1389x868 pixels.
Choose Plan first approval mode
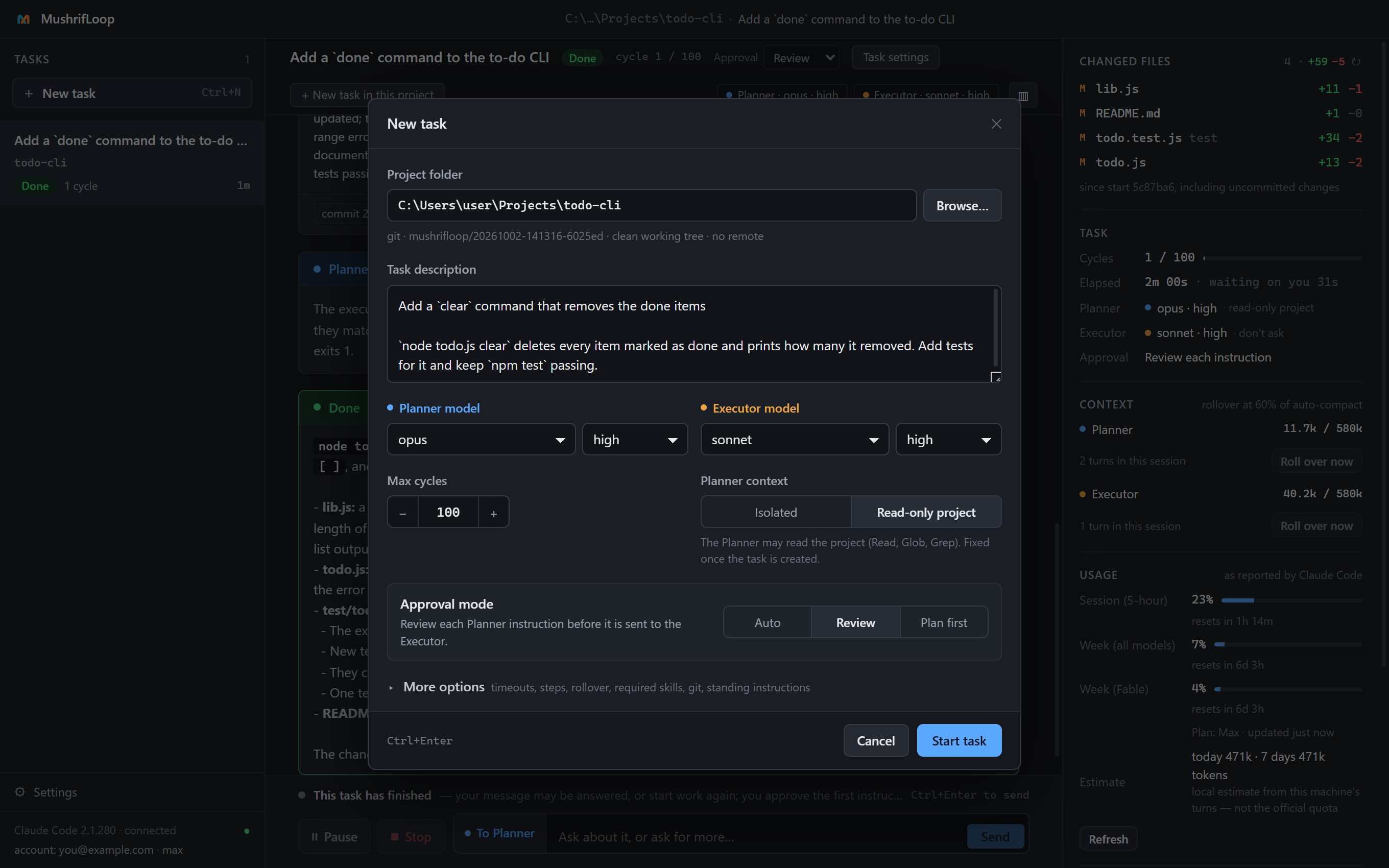[x=944, y=622]
